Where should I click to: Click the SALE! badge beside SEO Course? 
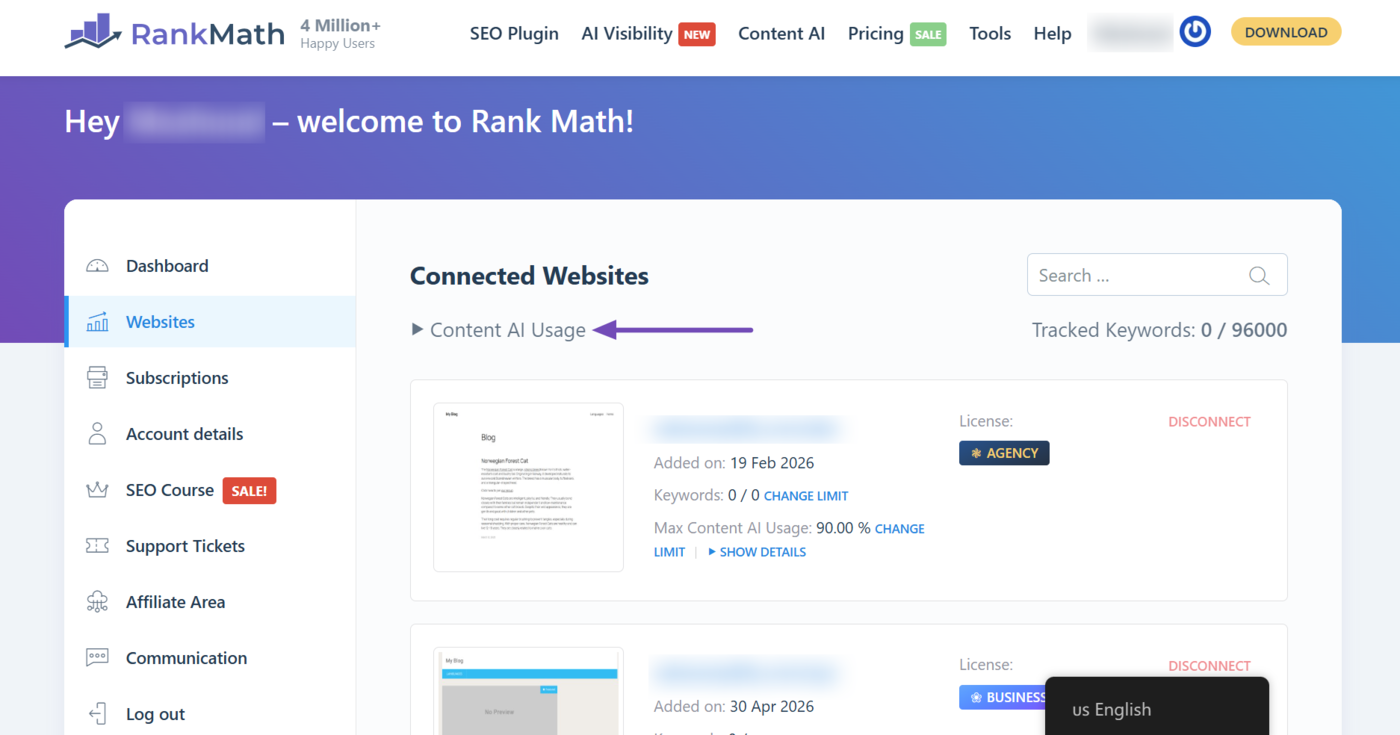click(249, 491)
